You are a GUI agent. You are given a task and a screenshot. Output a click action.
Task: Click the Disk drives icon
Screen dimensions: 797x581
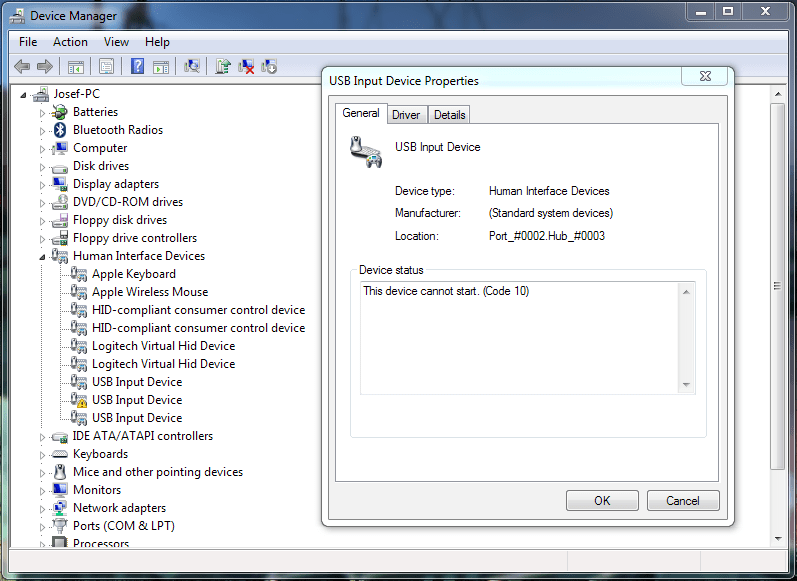tap(60, 167)
